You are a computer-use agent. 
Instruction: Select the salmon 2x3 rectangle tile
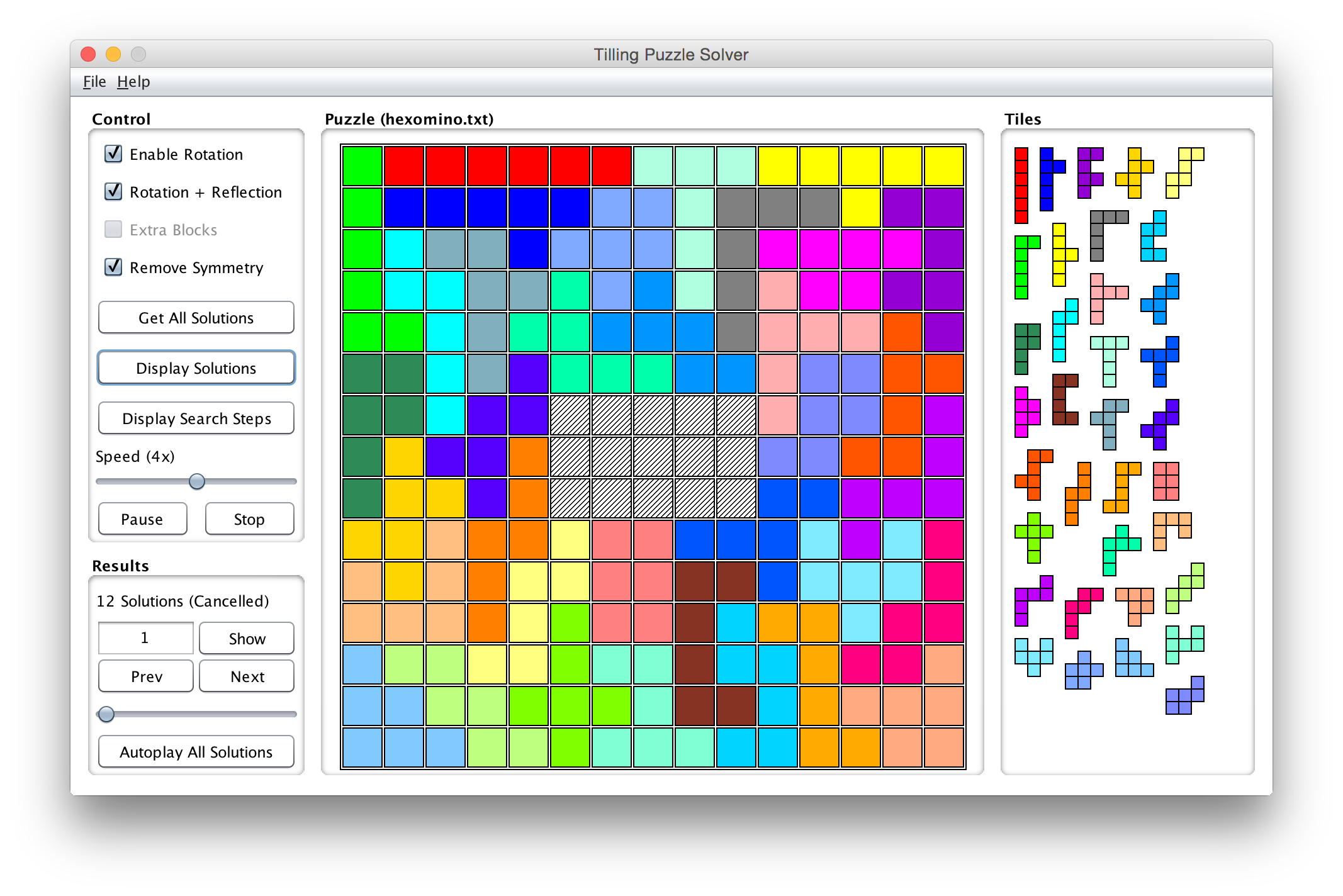click(1166, 481)
